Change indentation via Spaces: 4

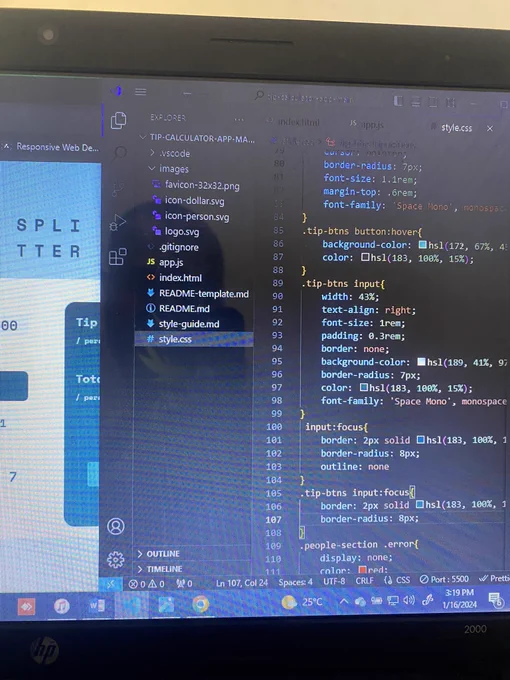click(295, 582)
